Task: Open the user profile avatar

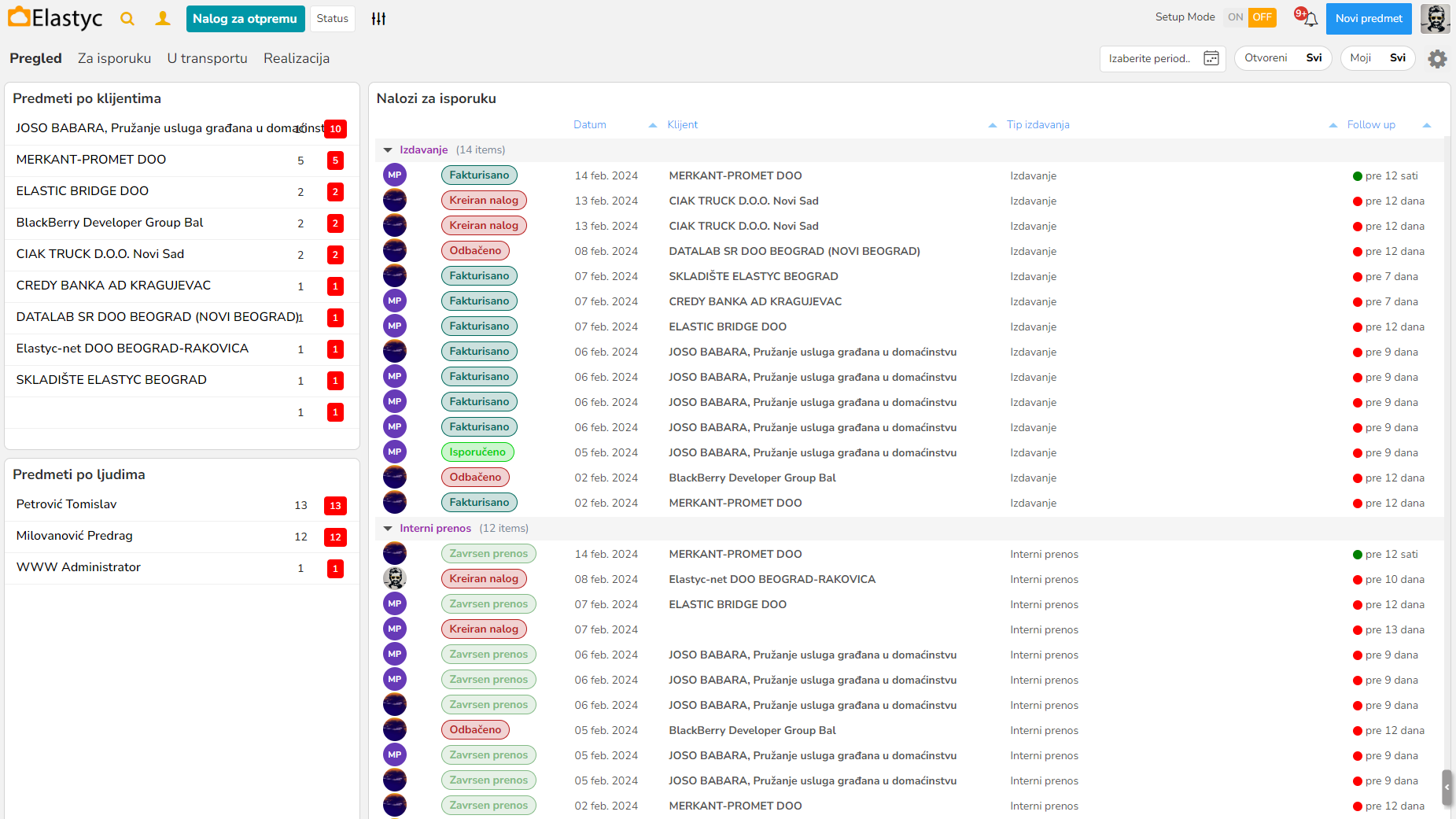Action: coord(1435,18)
